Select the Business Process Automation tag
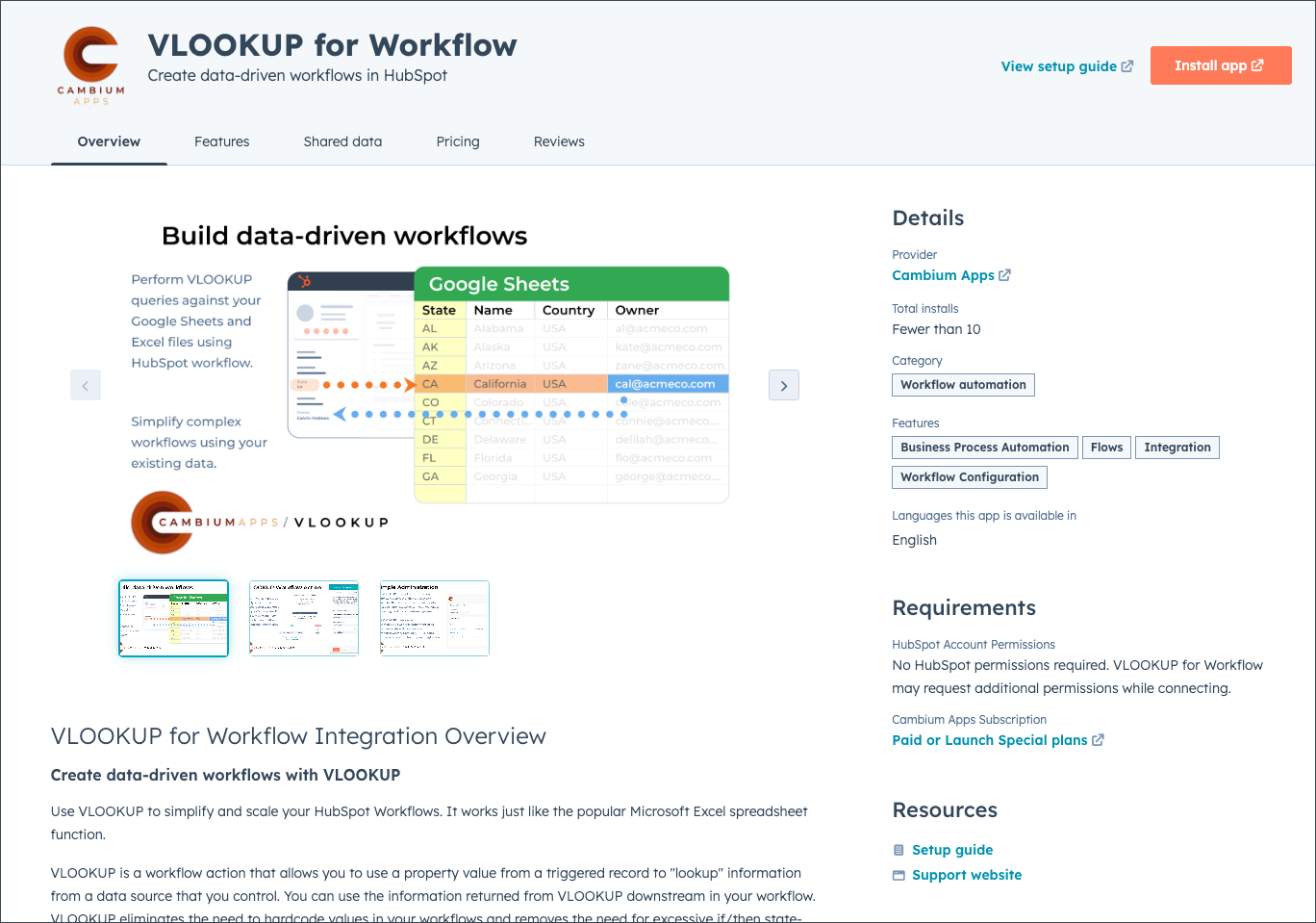Viewport: 1316px width, 923px height. click(x=984, y=448)
